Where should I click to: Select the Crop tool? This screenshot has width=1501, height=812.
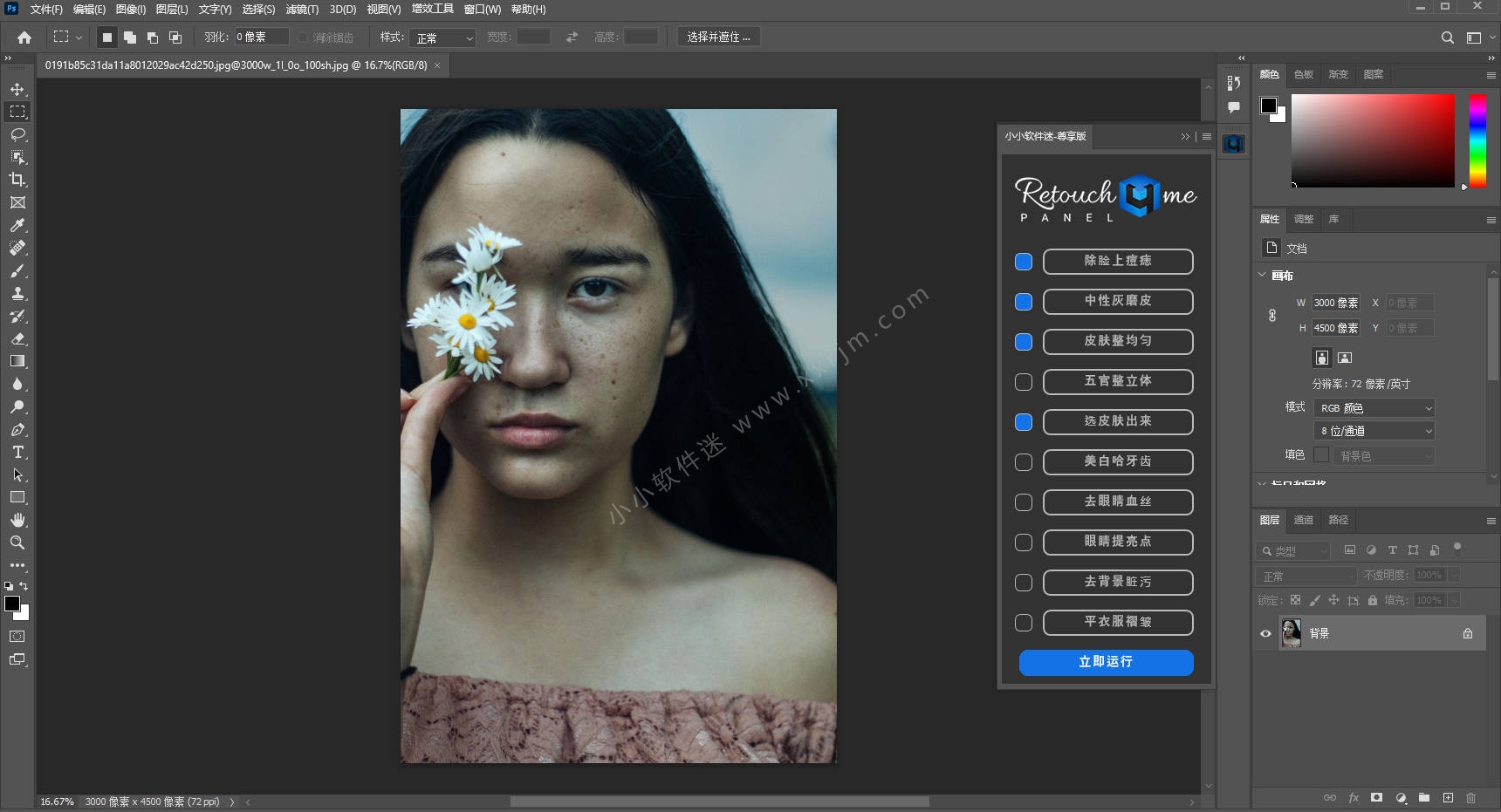click(x=17, y=180)
